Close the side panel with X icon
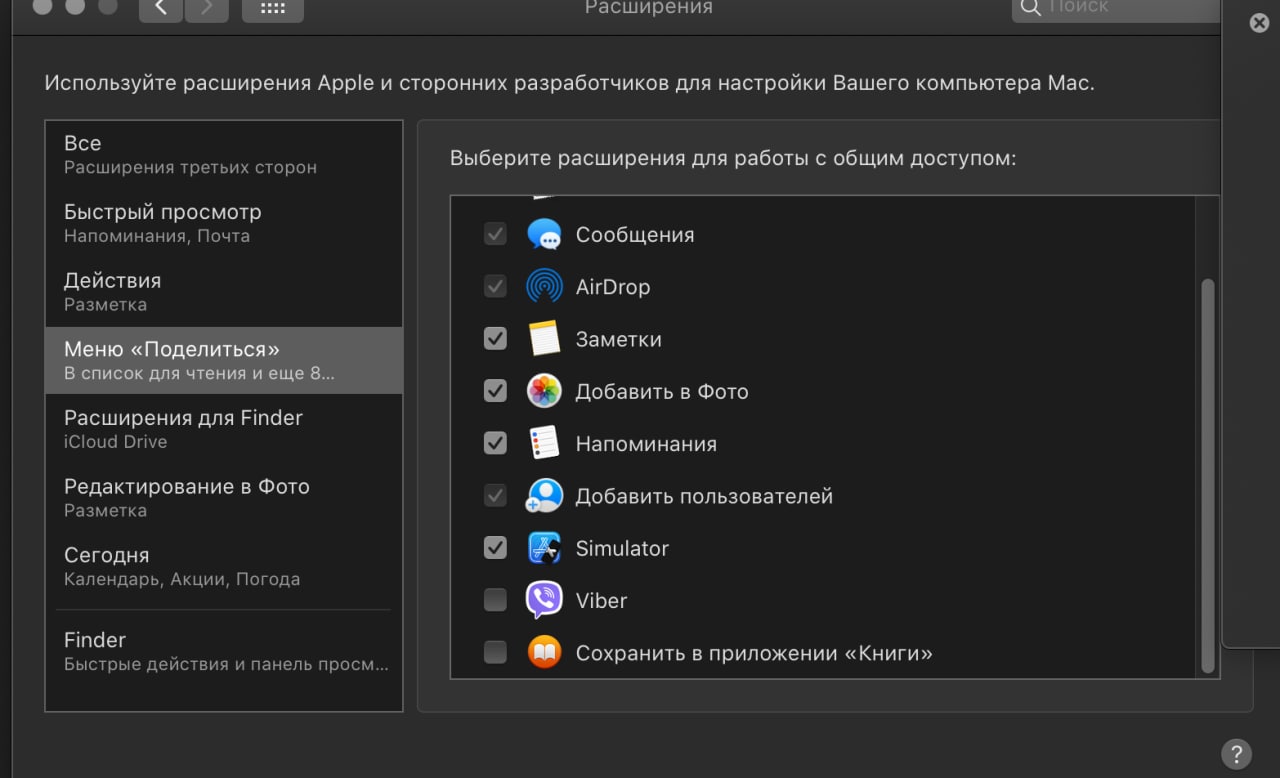Screen dimensions: 1280x778 click(1259, 23)
